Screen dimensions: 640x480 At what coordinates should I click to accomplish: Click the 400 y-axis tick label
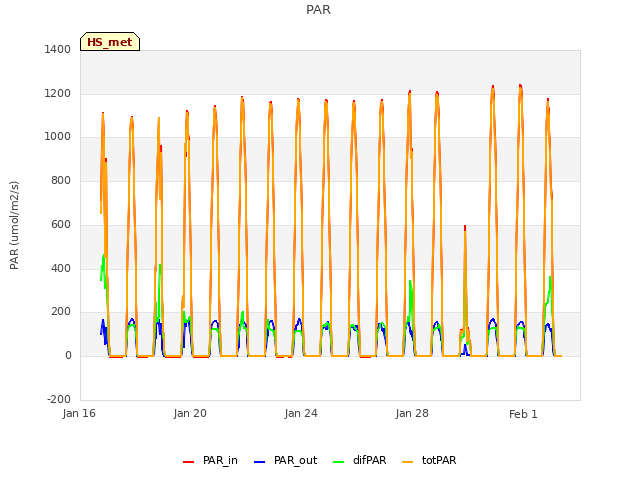click(61, 269)
